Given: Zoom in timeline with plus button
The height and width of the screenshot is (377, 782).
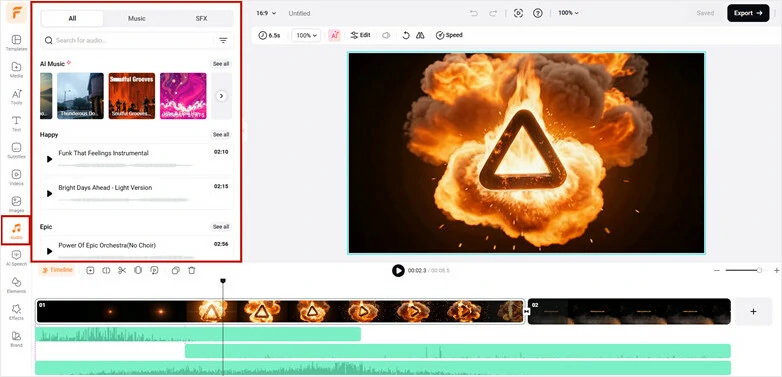Looking at the screenshot, I should (777, 270).
